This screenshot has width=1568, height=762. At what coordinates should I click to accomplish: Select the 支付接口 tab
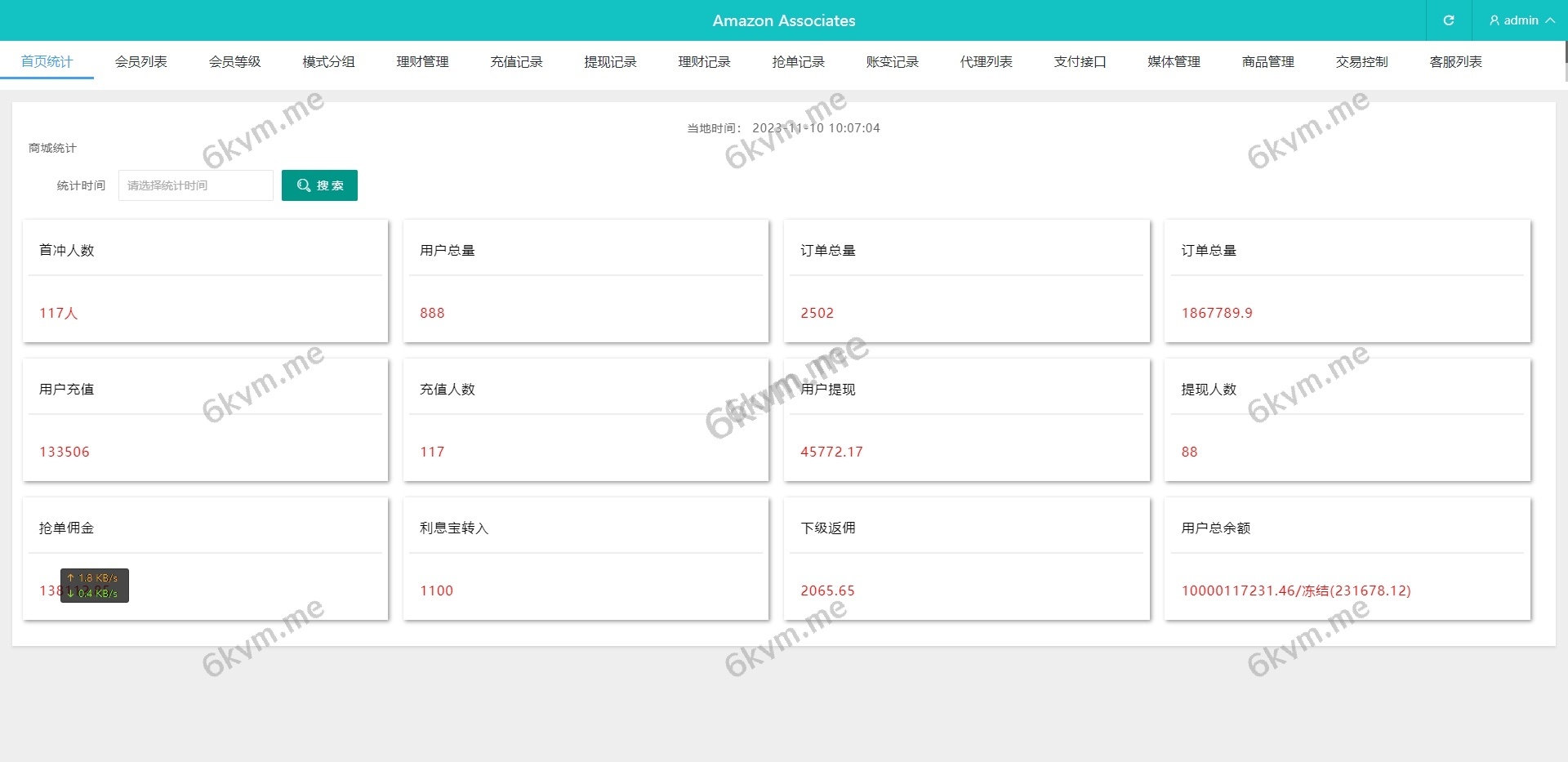point(1080,62)
